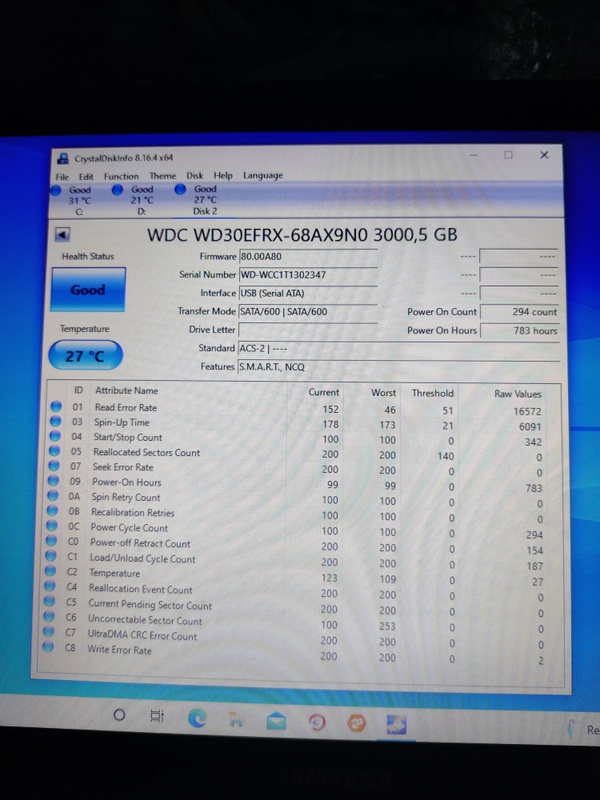The image size is (600, 800).
Task: Click the Firmware value field
Action: pos(308,257)
